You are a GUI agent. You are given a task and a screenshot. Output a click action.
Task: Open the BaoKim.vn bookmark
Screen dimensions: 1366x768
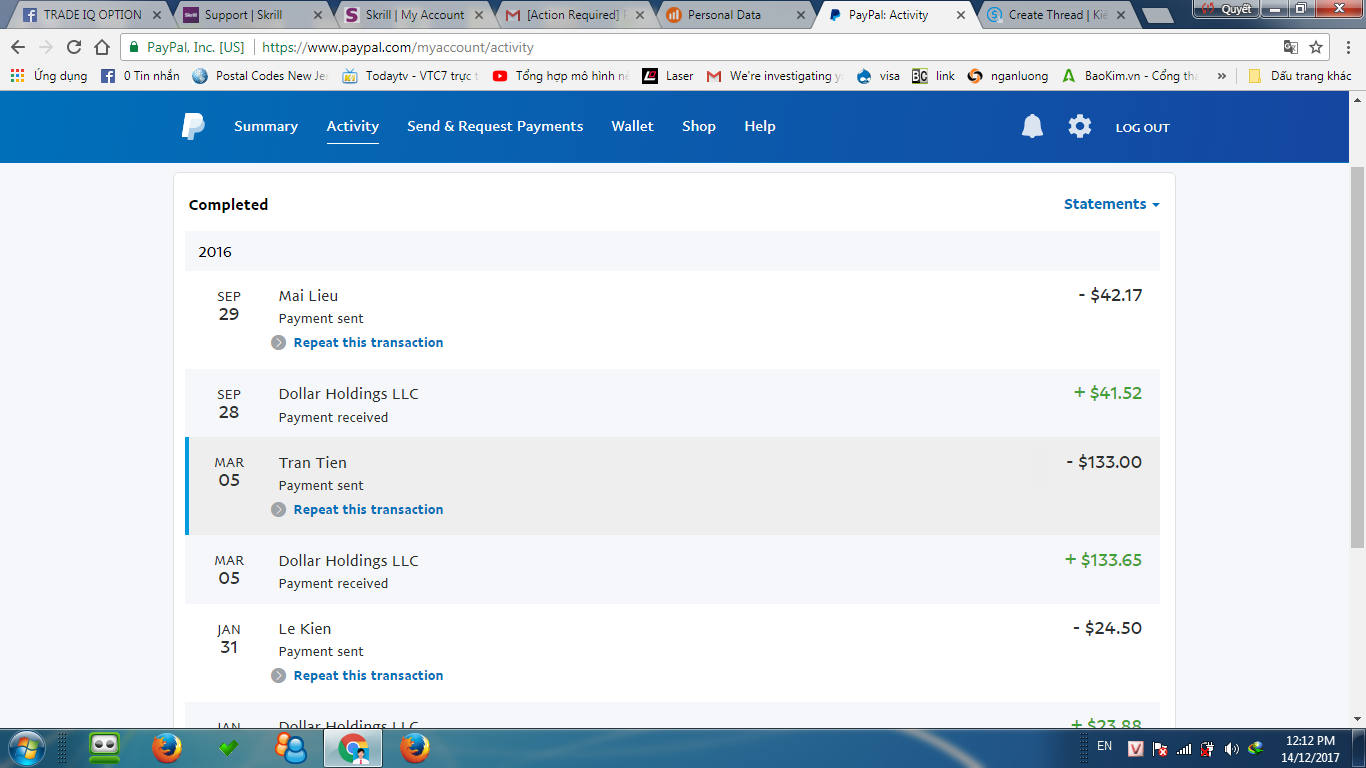click(1130, 76)
